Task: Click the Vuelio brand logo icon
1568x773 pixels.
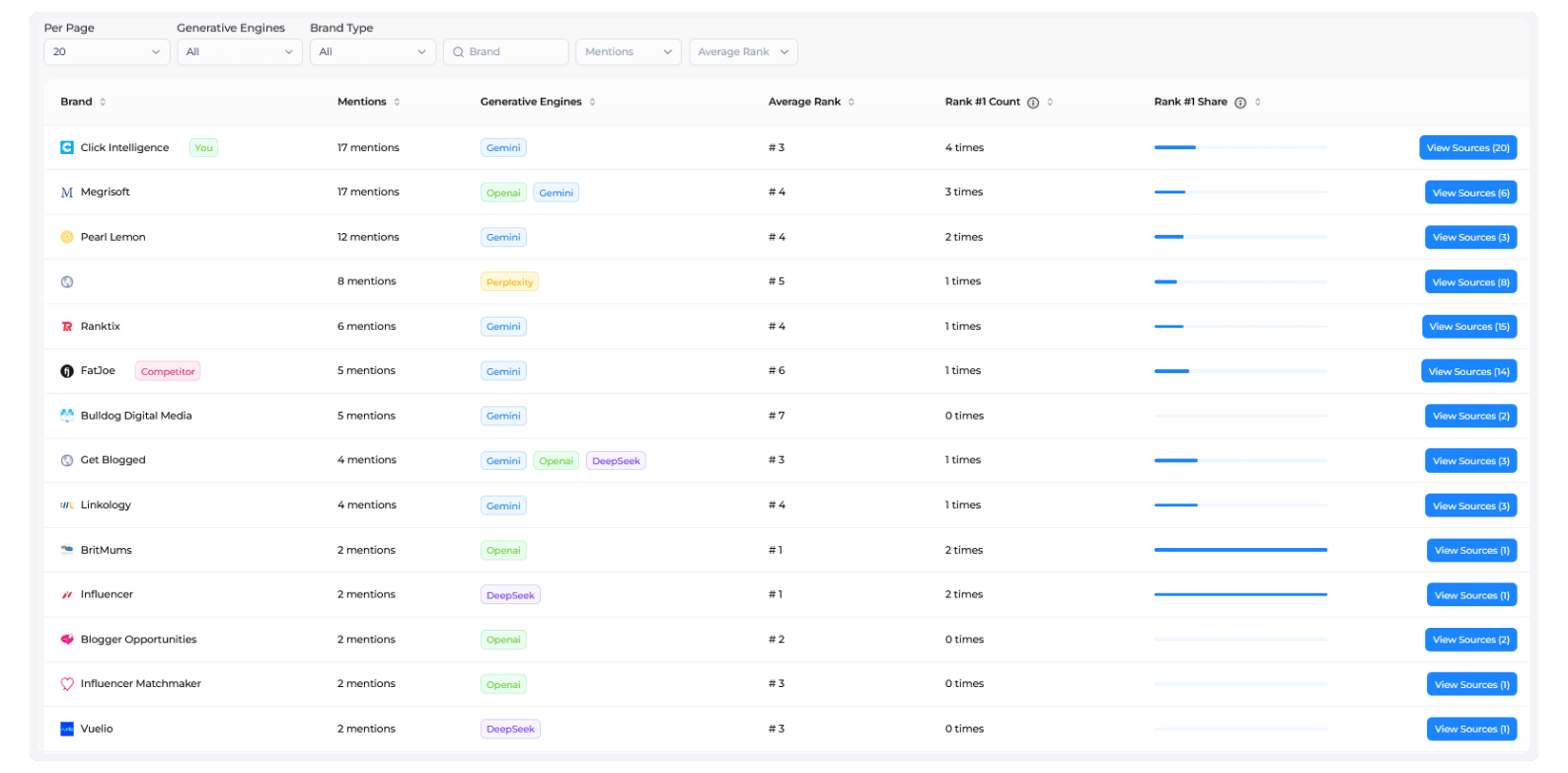Action: click(x=67, y=730)
